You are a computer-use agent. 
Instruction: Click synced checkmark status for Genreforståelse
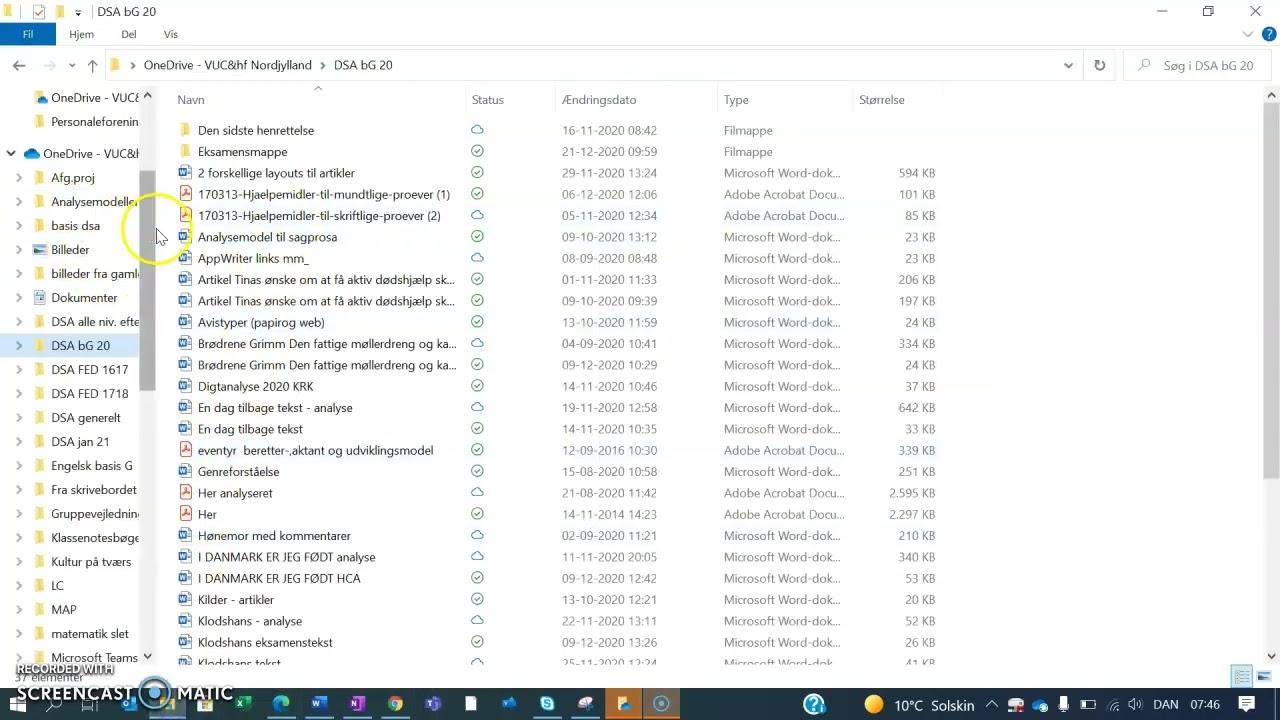point(477,472)
